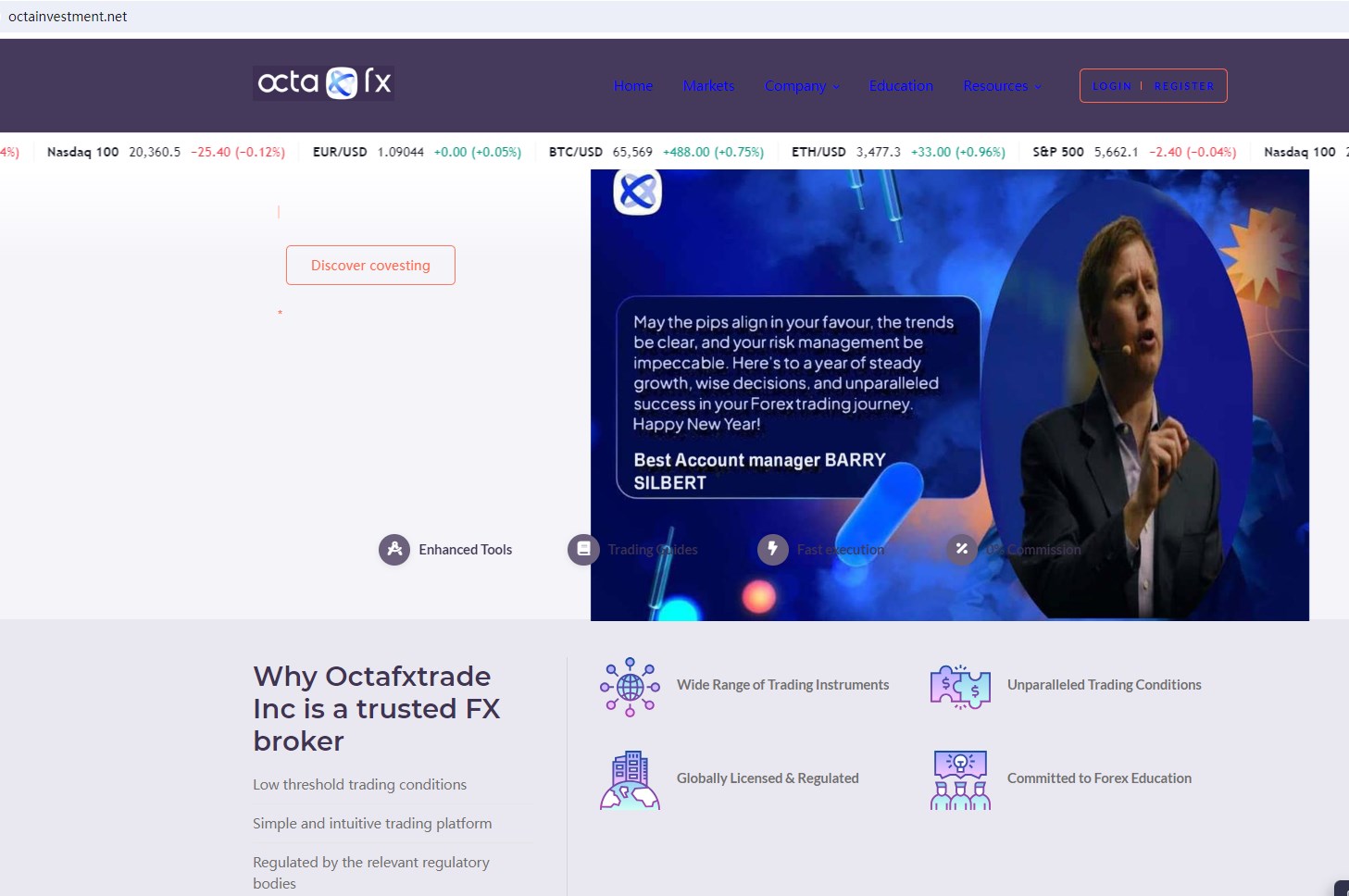
Task: Click the S&P 500 ticker entry
Action: point(1134,152)
